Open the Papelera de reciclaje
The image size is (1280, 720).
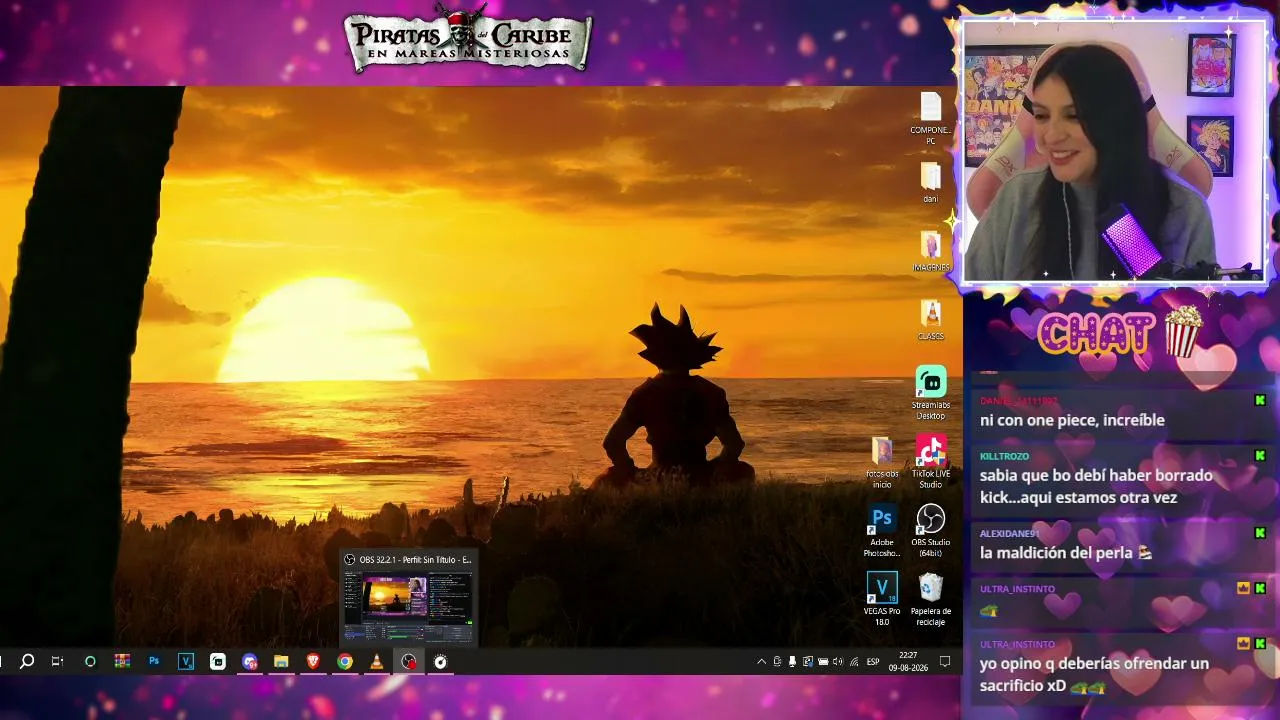click(x=930, y=599)
